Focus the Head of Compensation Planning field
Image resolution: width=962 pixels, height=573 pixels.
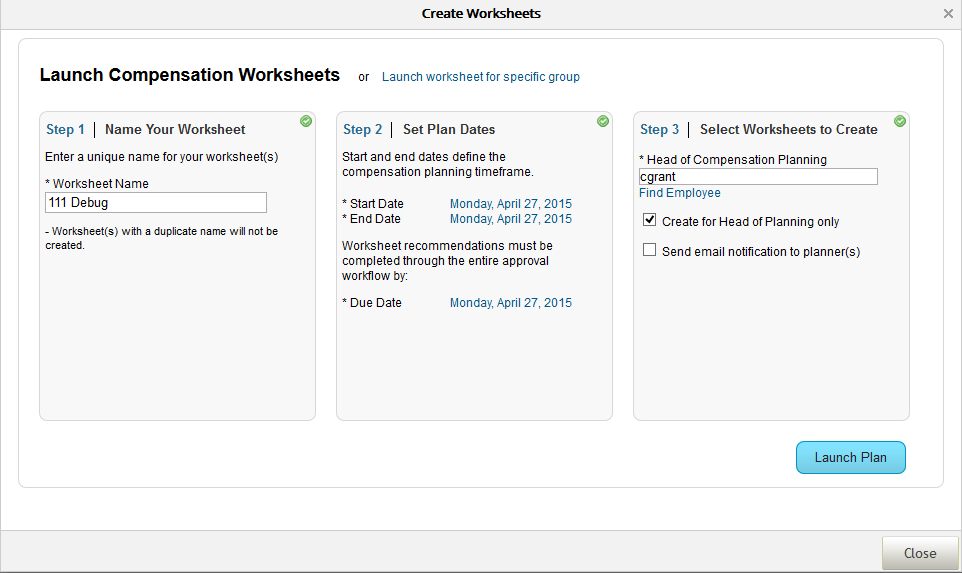[x=758, y=177]
